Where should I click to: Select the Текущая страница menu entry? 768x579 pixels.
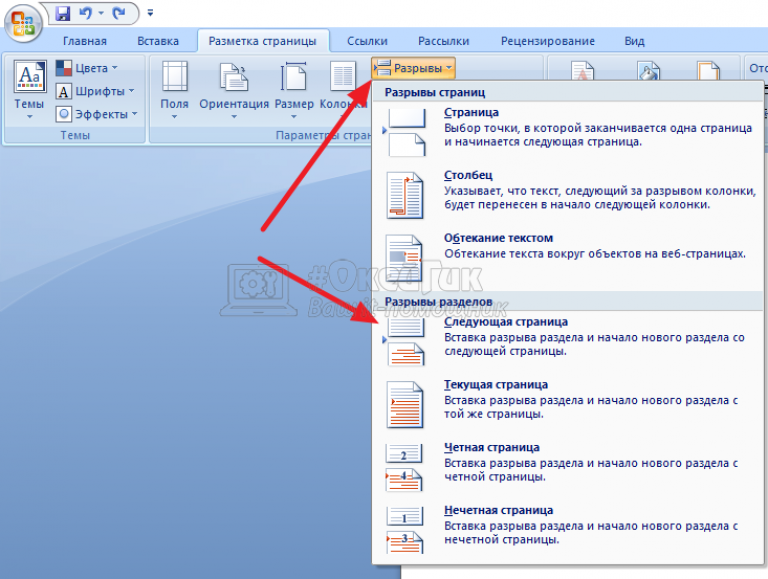(x=496, y=385)
